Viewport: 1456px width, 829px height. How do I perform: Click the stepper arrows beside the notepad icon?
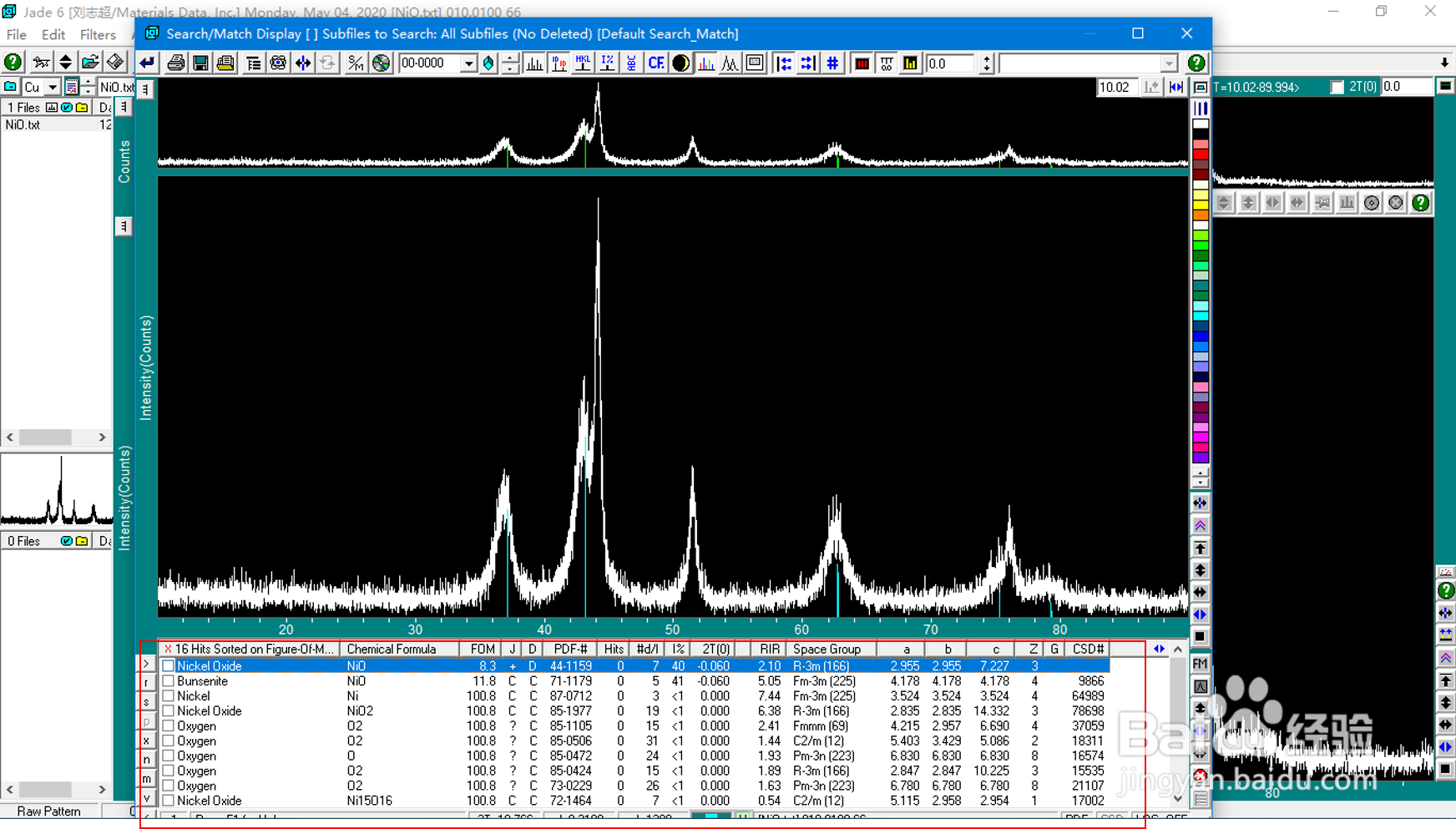click(87, 87)
